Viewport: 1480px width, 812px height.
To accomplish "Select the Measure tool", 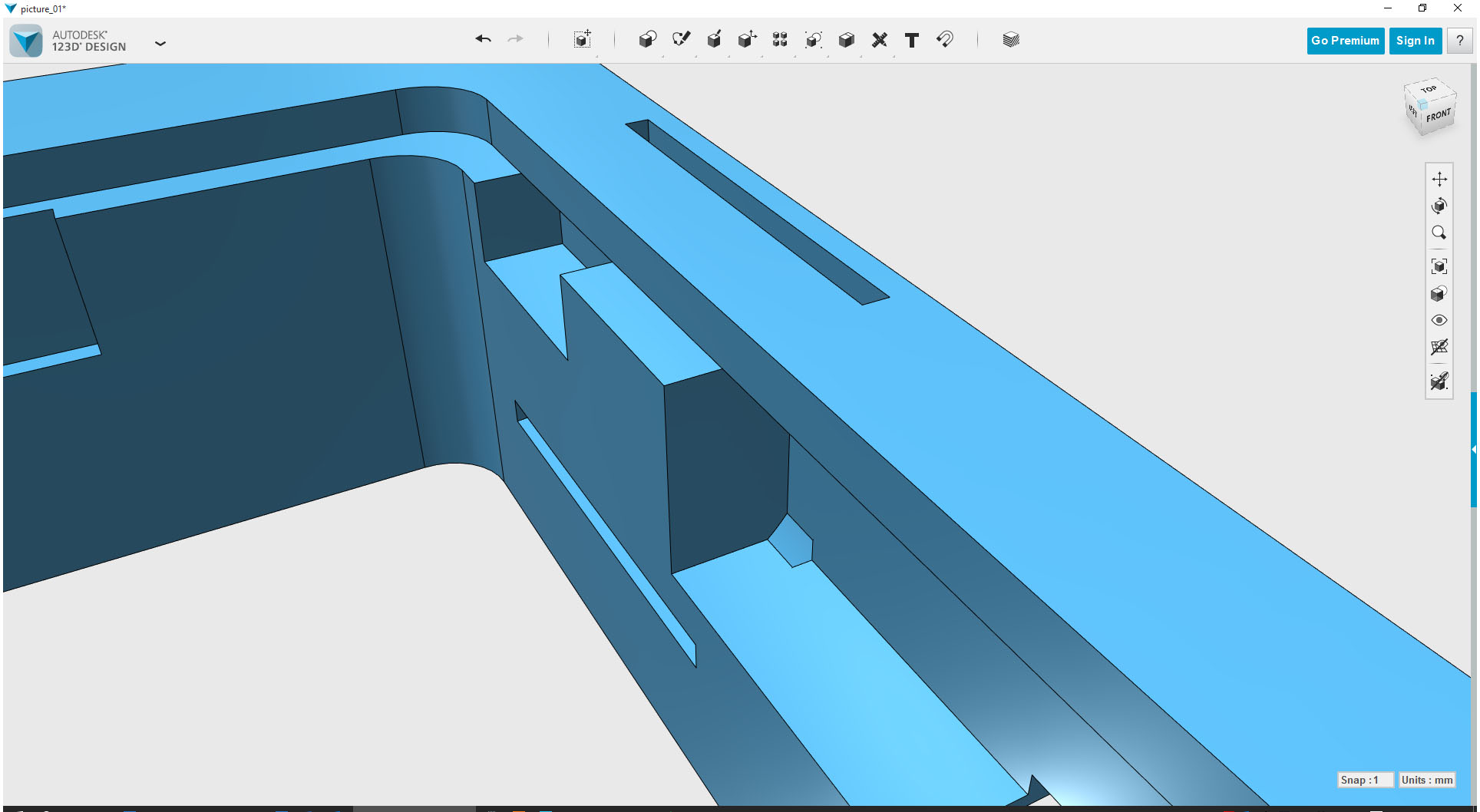I will (880, 40).
